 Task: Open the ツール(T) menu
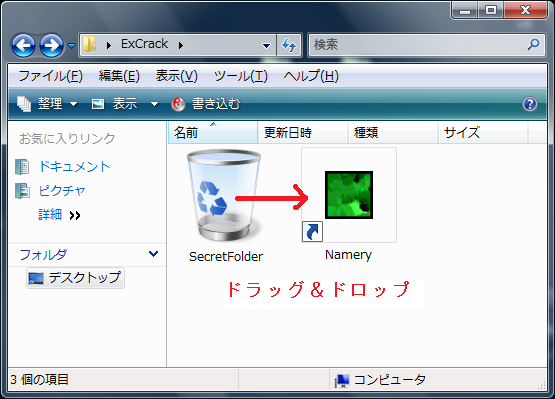click(x=241, y=76)
